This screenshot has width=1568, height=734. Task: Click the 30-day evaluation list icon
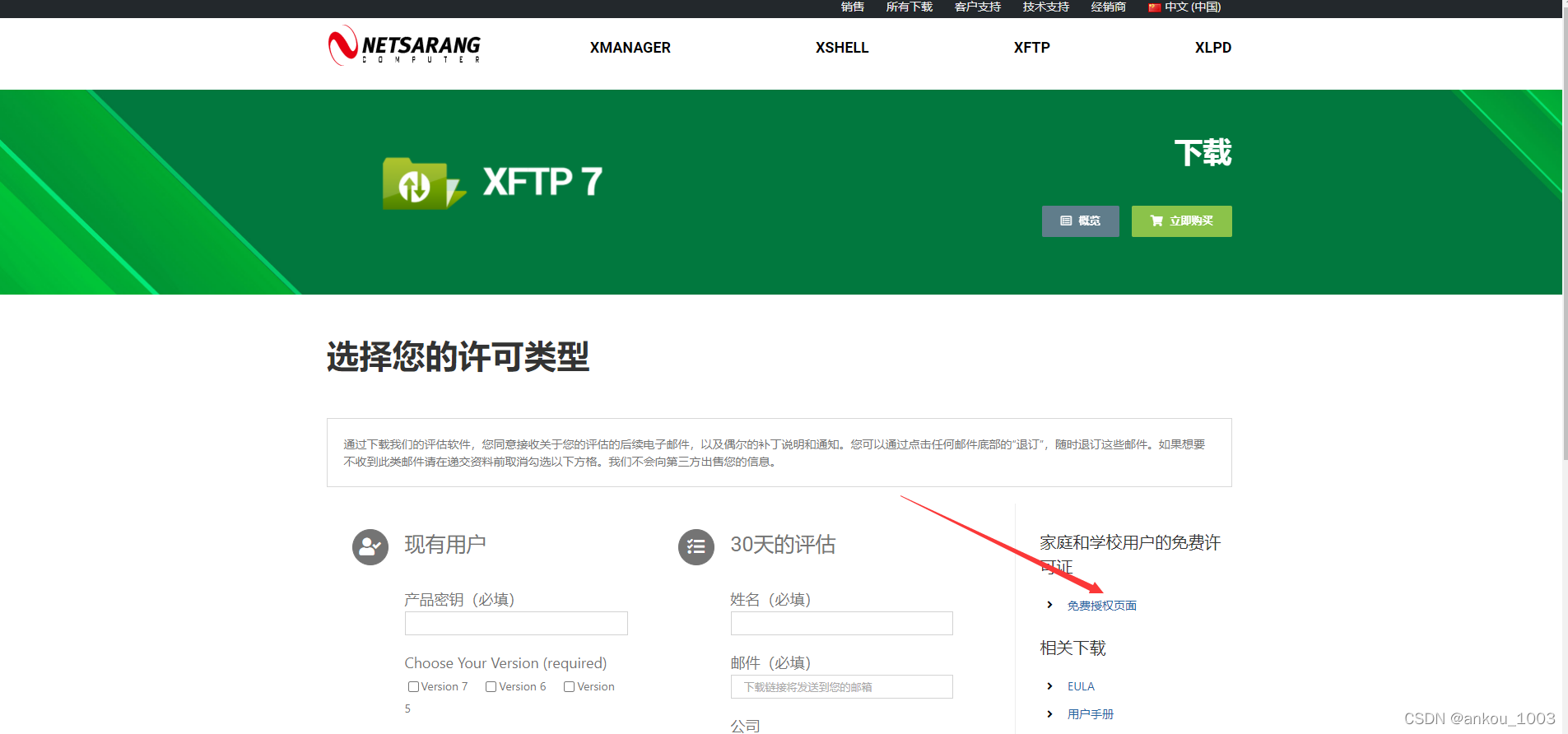696,546
